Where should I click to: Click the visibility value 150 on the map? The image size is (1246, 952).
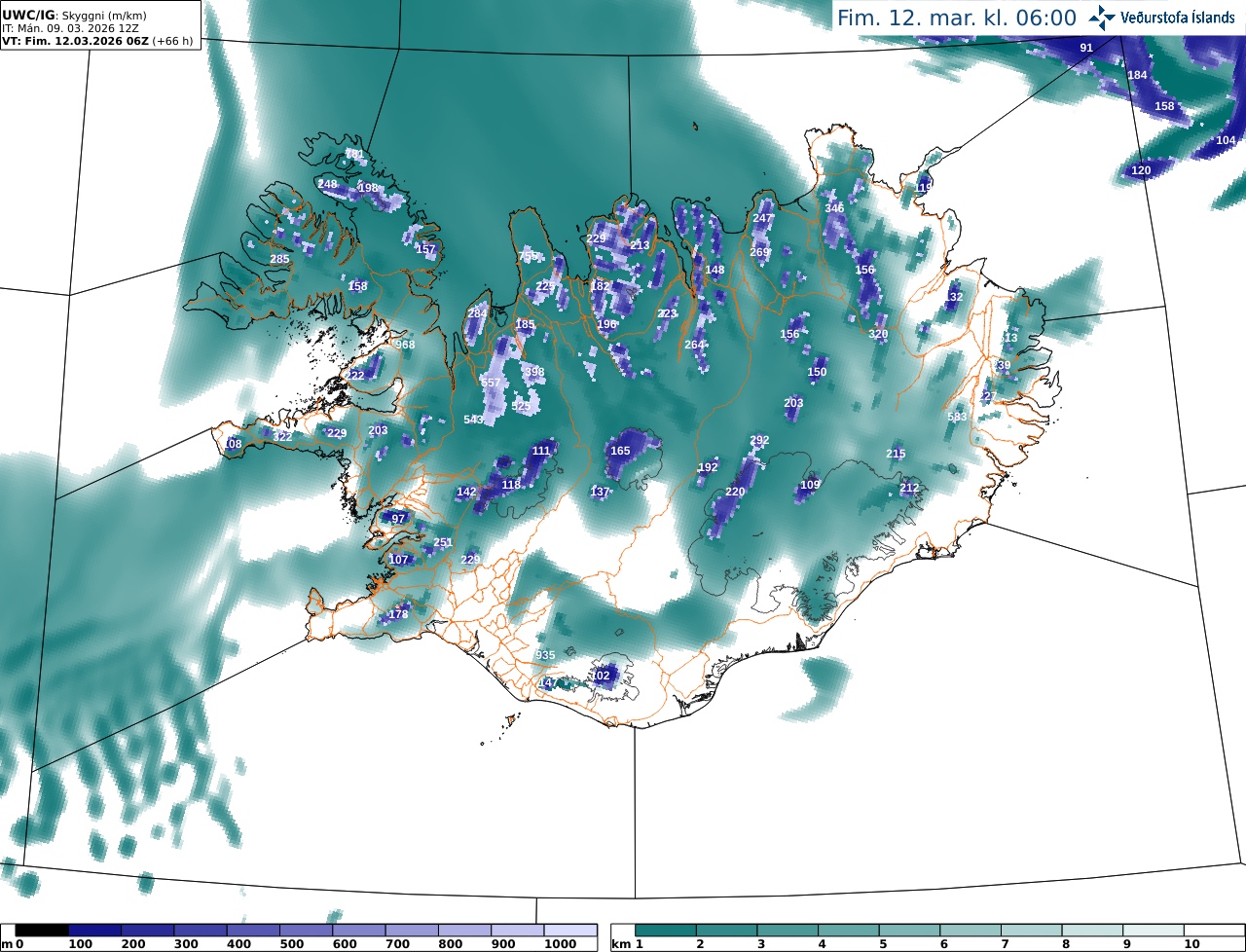[817, 372]
